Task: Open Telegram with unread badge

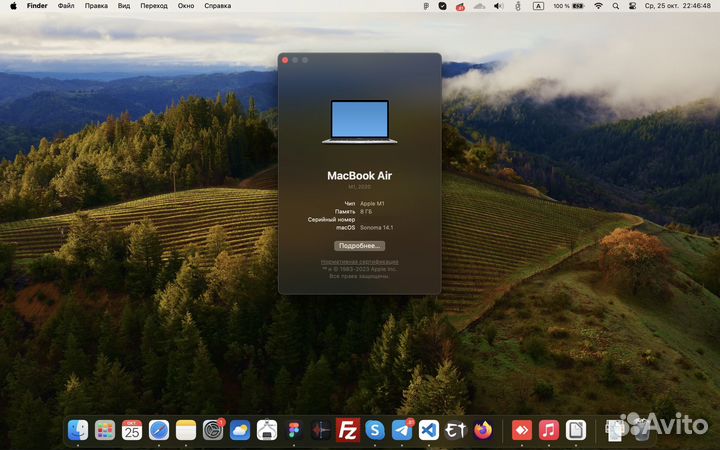Action: point(402,430)
